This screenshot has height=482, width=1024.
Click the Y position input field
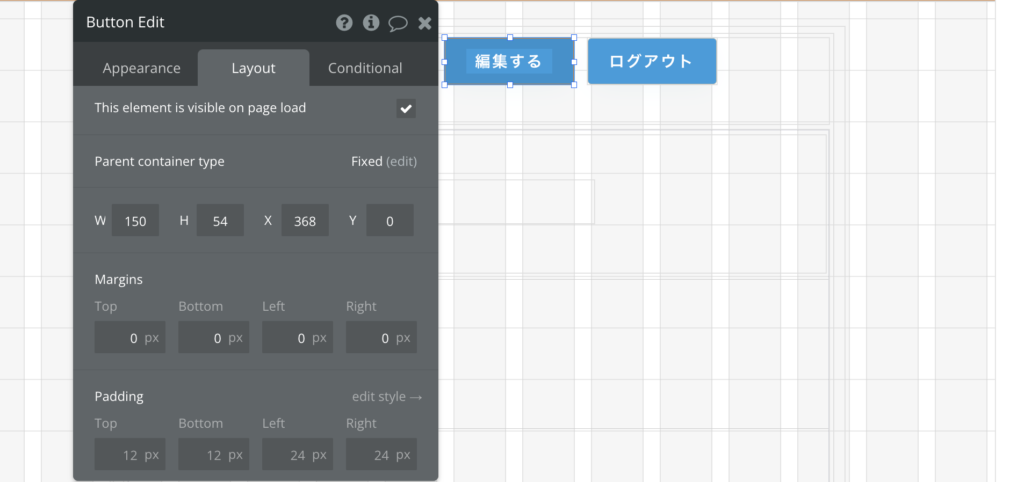click(x=390, y=221)
